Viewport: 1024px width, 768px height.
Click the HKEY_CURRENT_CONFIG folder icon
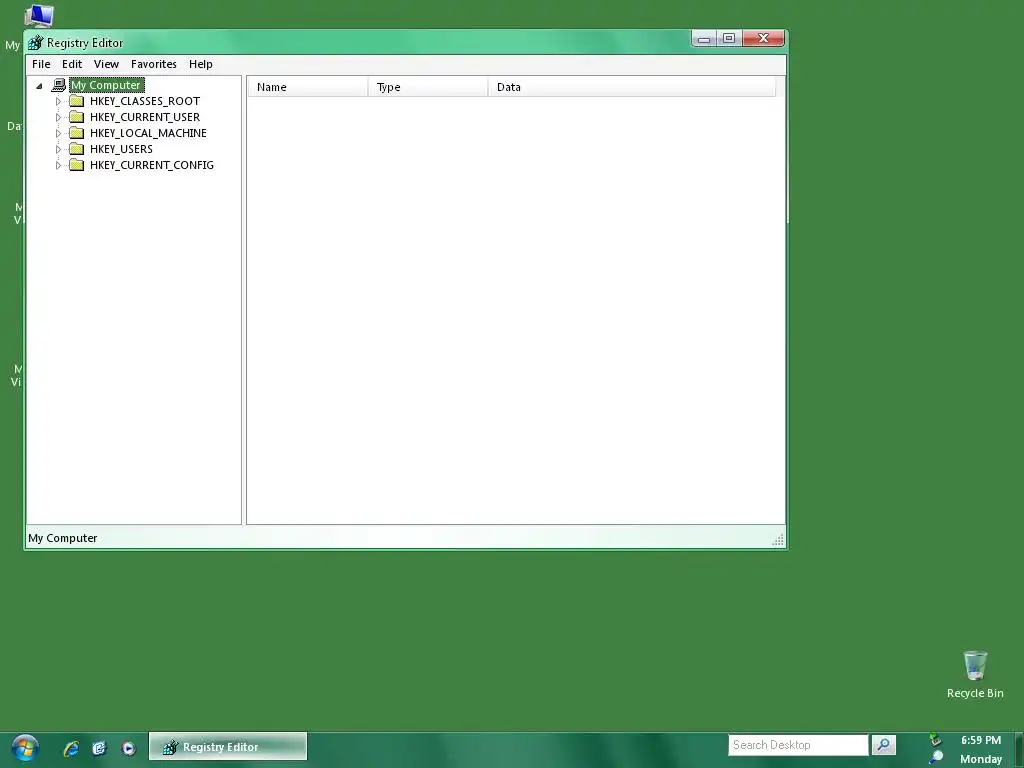click(77, 165)
